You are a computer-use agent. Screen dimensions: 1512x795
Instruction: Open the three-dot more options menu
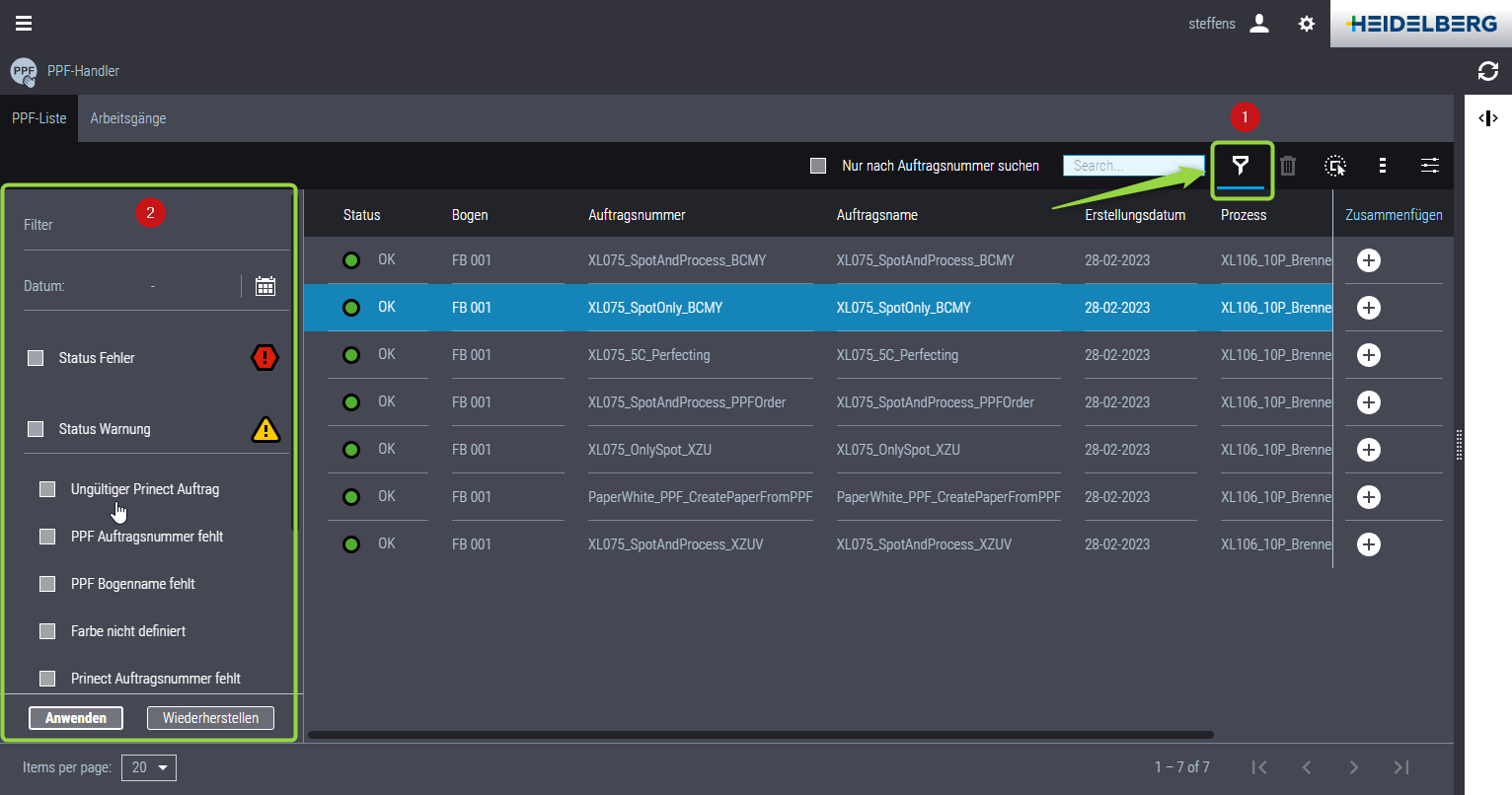(x=1383, y=166)
